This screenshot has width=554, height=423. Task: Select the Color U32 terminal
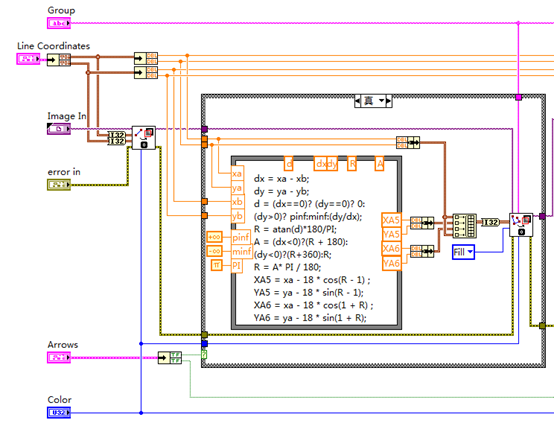click(x=59, y=412)
